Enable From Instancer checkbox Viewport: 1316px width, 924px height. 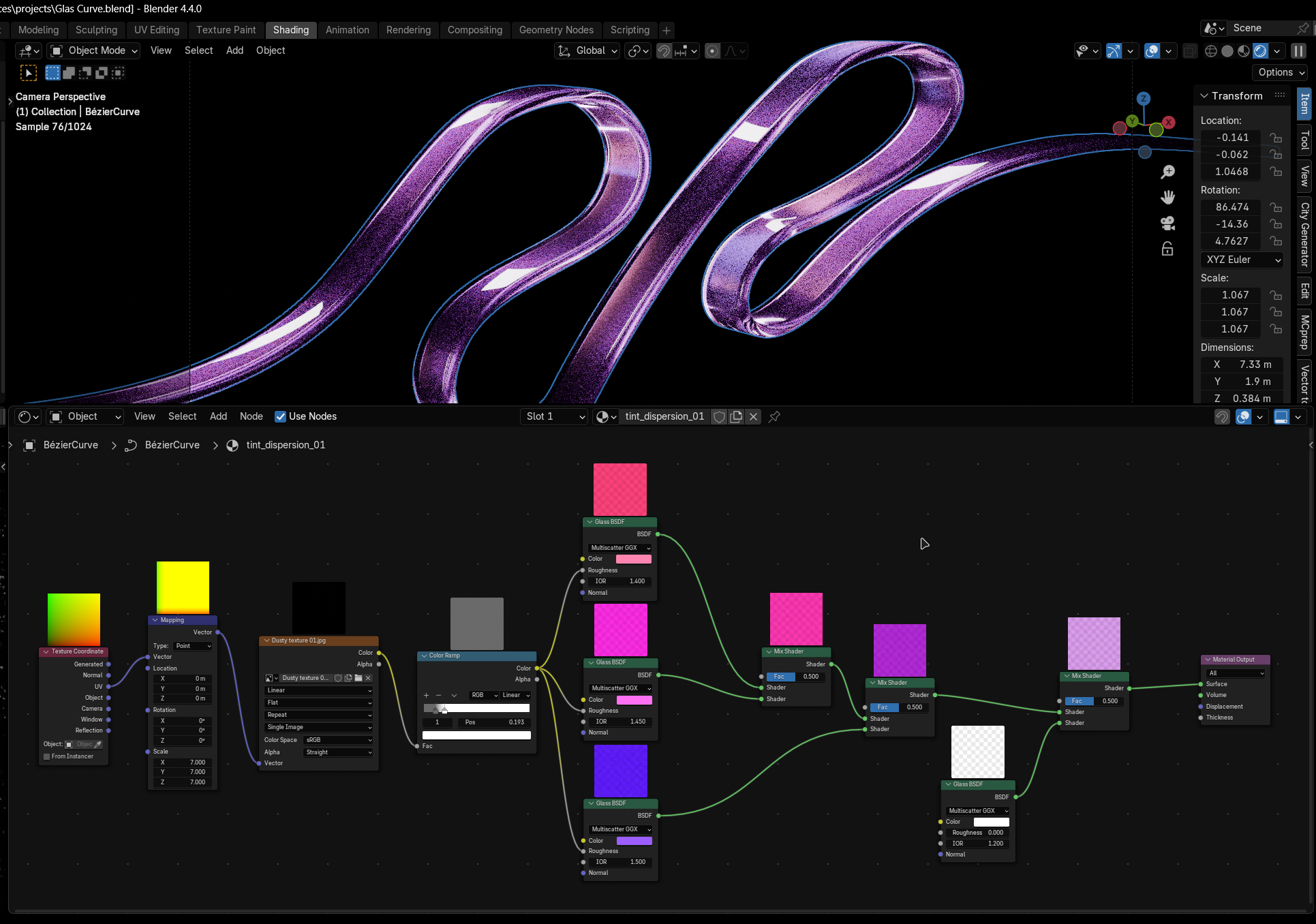[x=47, y=756]
